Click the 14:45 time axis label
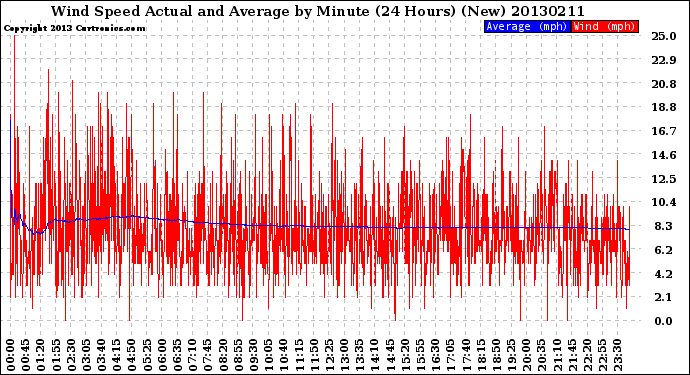The height and width of the screenshot is (375, 690). 389,354
